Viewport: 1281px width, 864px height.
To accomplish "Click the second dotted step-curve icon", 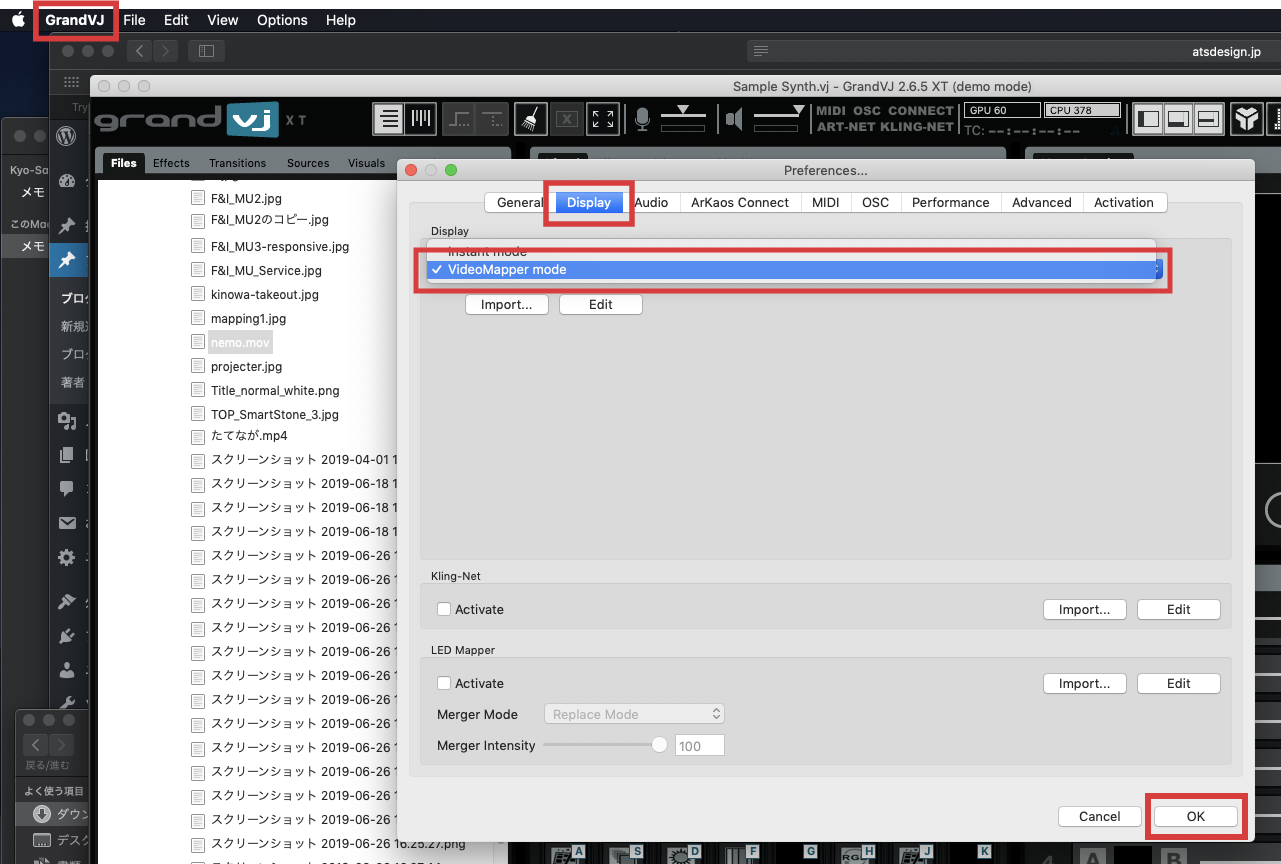I will point(492,119).
